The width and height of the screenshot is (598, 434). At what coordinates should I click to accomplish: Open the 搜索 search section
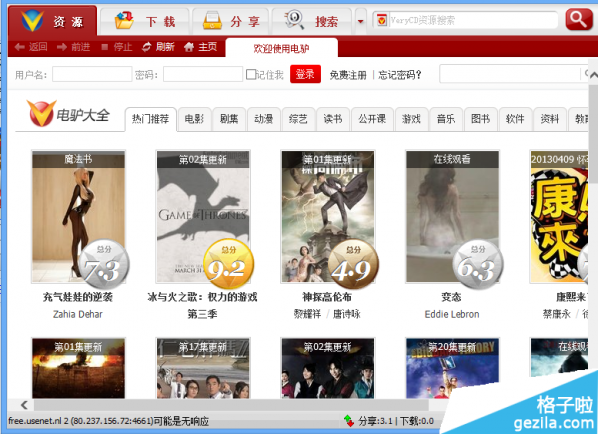pyautogui.click(x=311, y=22)
